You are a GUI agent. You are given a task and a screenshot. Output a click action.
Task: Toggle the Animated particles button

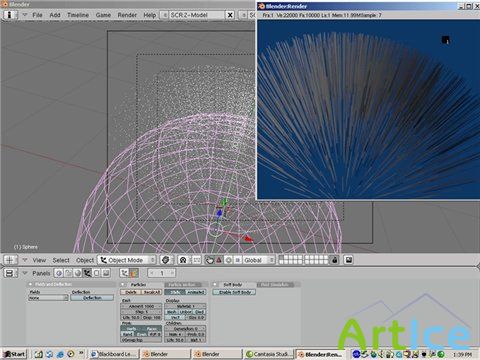196,292
